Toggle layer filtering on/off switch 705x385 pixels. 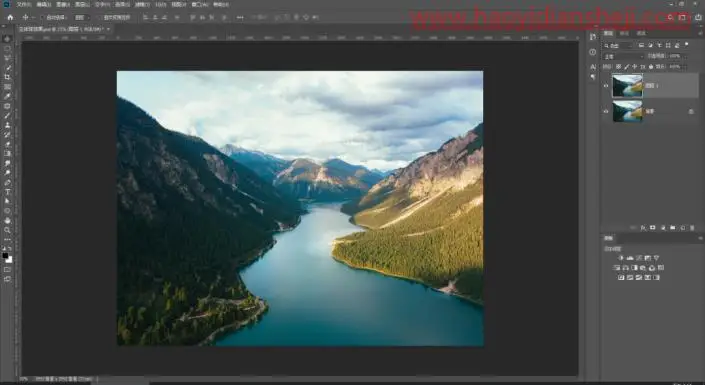point(687,45)
